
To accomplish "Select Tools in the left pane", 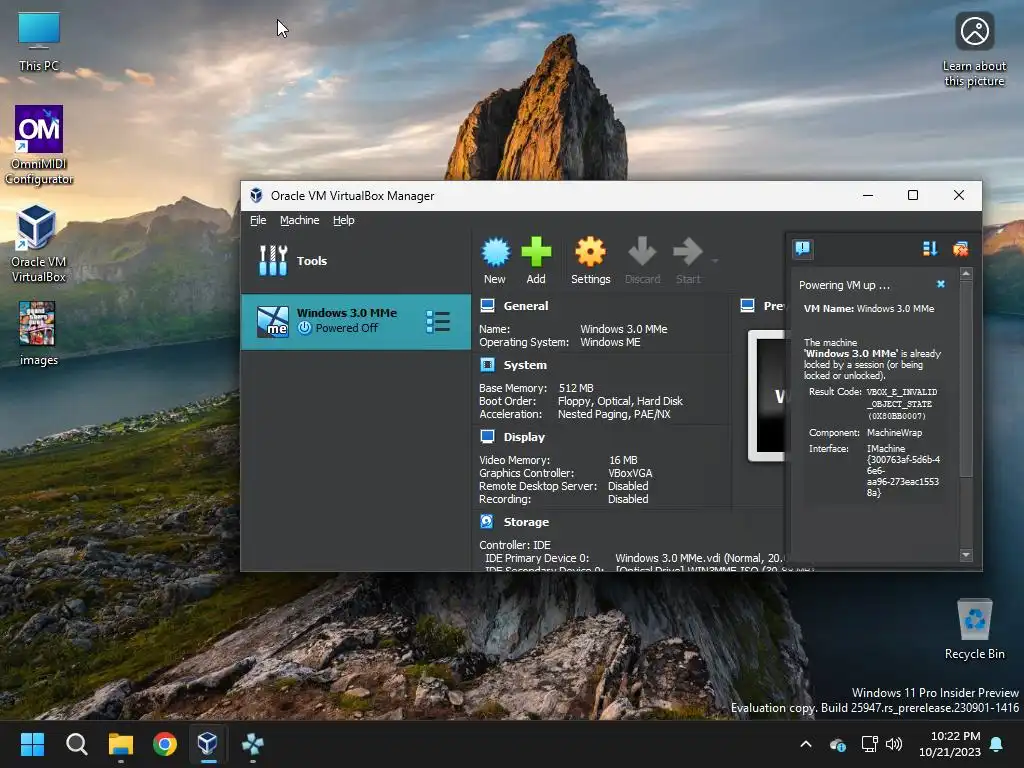I will pyautogui.click(x=355, y=261).
